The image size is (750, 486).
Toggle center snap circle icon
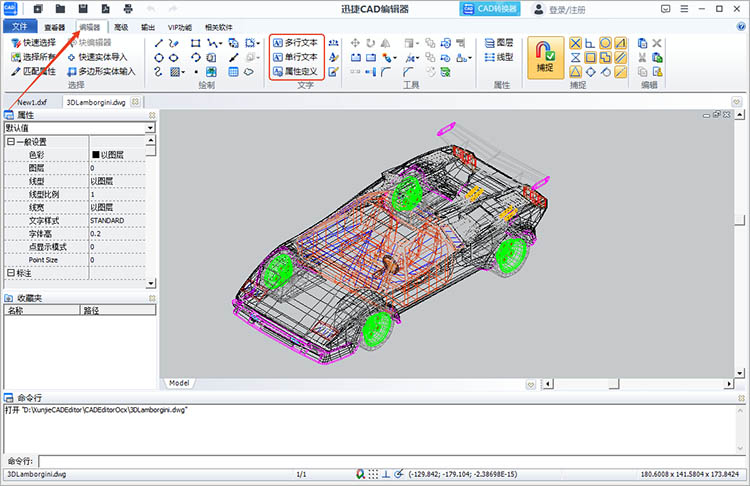[605, 44]
